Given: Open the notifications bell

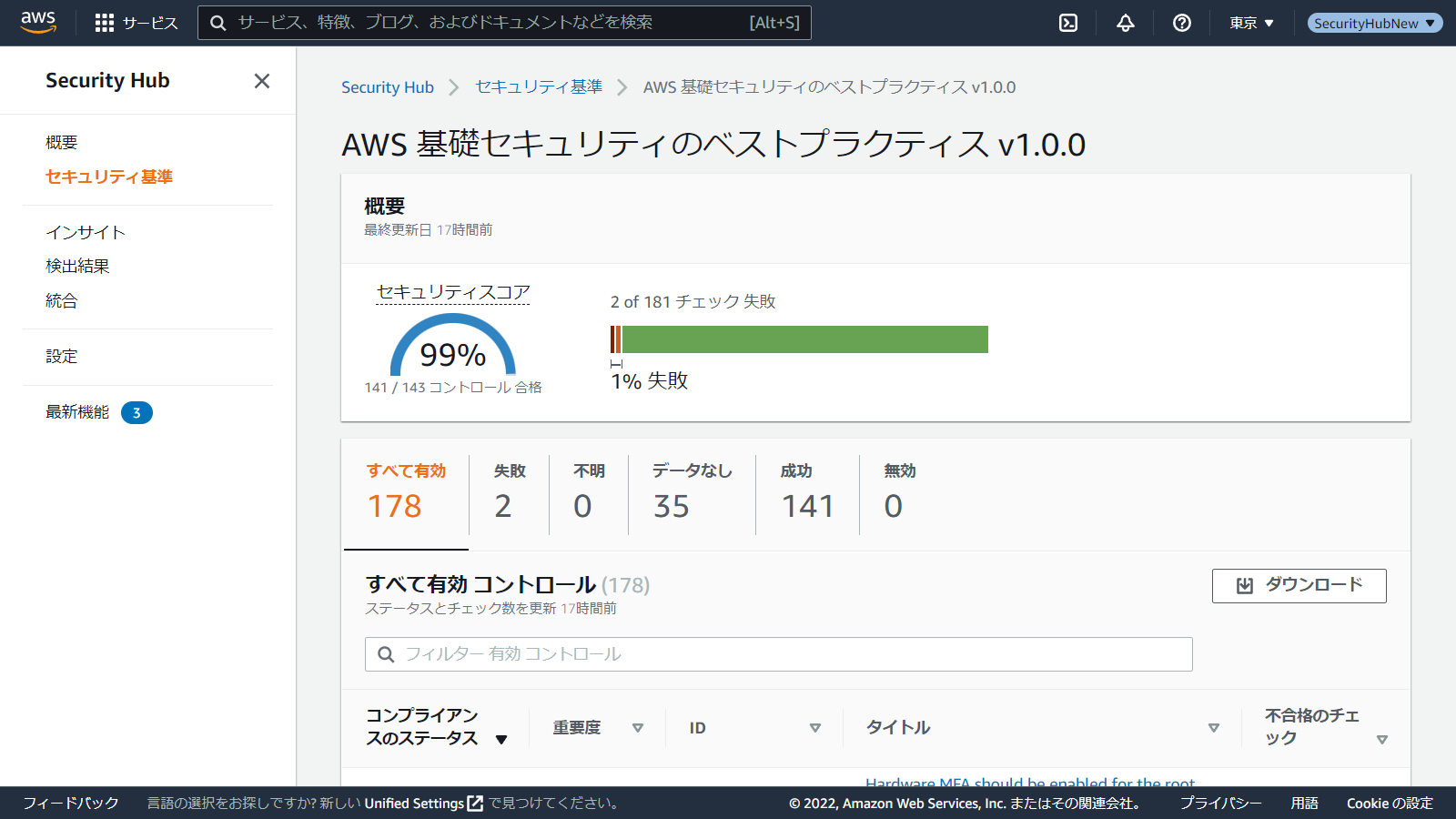Looking at the screenshot, I should [1126, 23].
